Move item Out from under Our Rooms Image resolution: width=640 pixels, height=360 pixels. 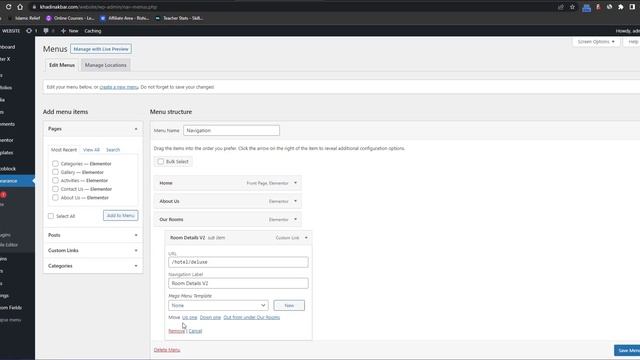click(251, 318)
